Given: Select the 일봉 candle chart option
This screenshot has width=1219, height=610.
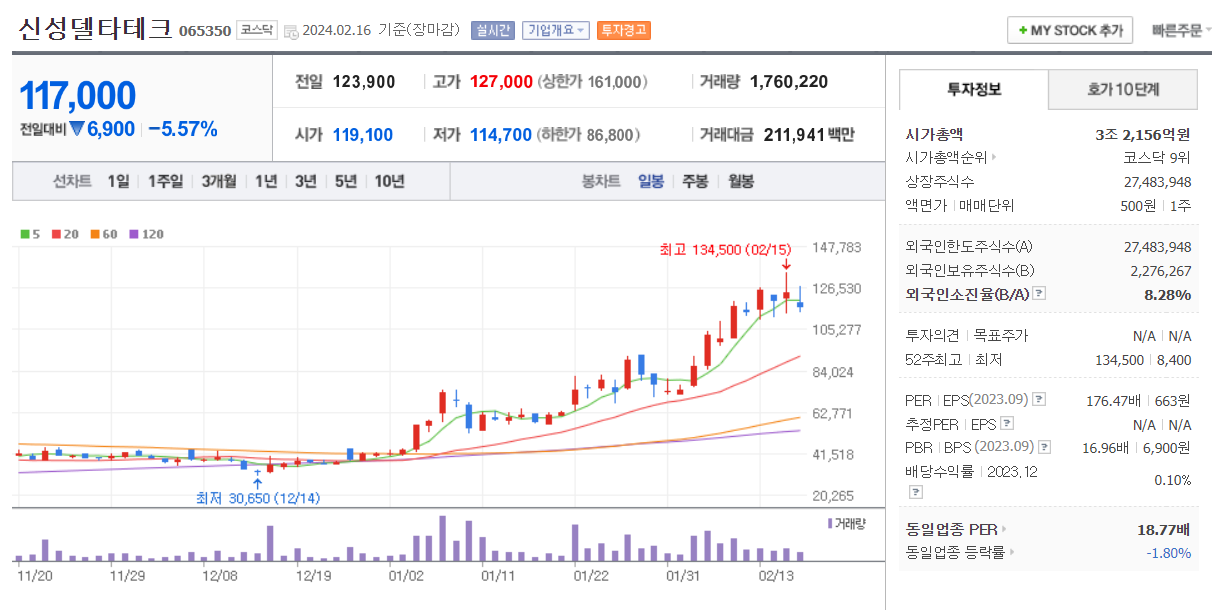Looking at the screenshot, I should pyautogui.click(x=650, y=181).
